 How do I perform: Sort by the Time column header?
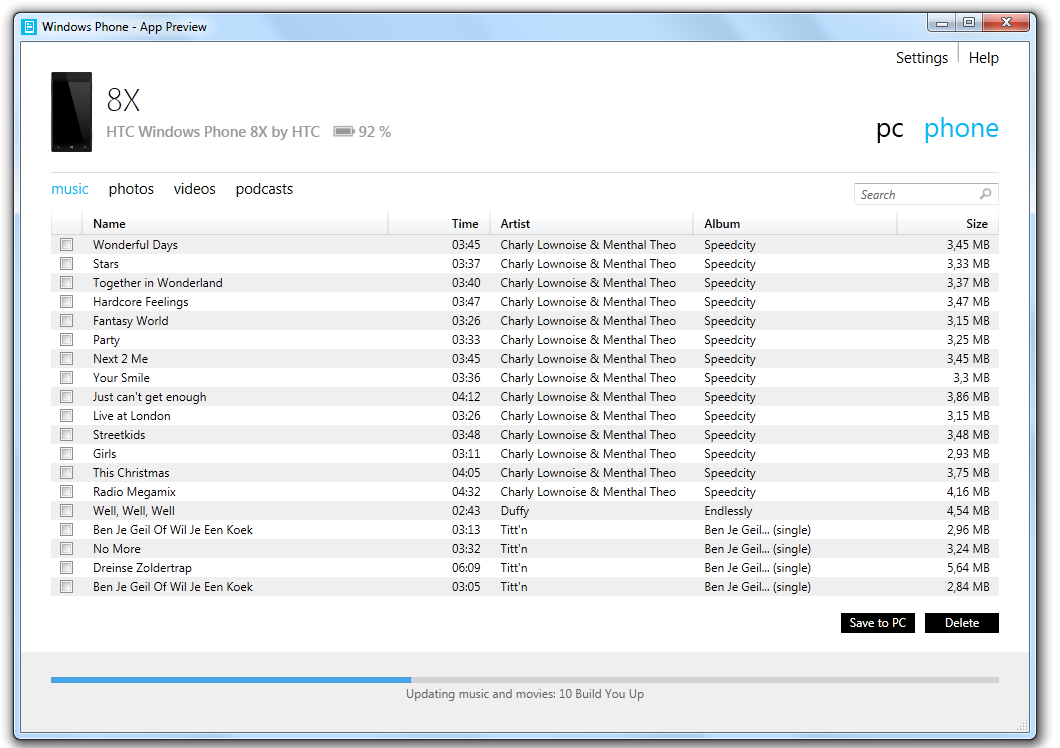(x=439, y=223)
